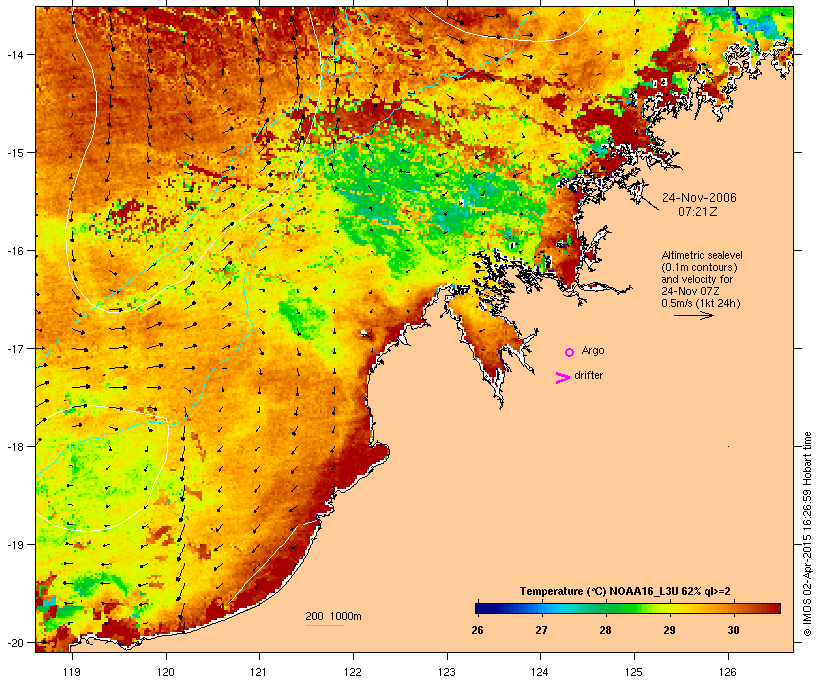Viewport: 820px width, 680px height.
Task: Select the date label 24-Nov-2006
Action: click(x=699, y=198)
